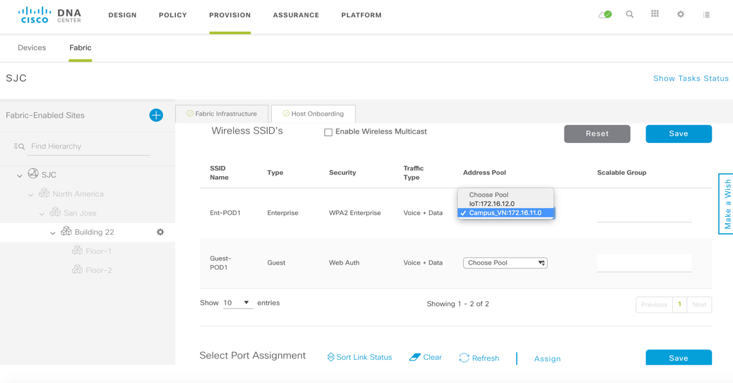
Task: Go to the Next page
Action: tap(699, 304)
